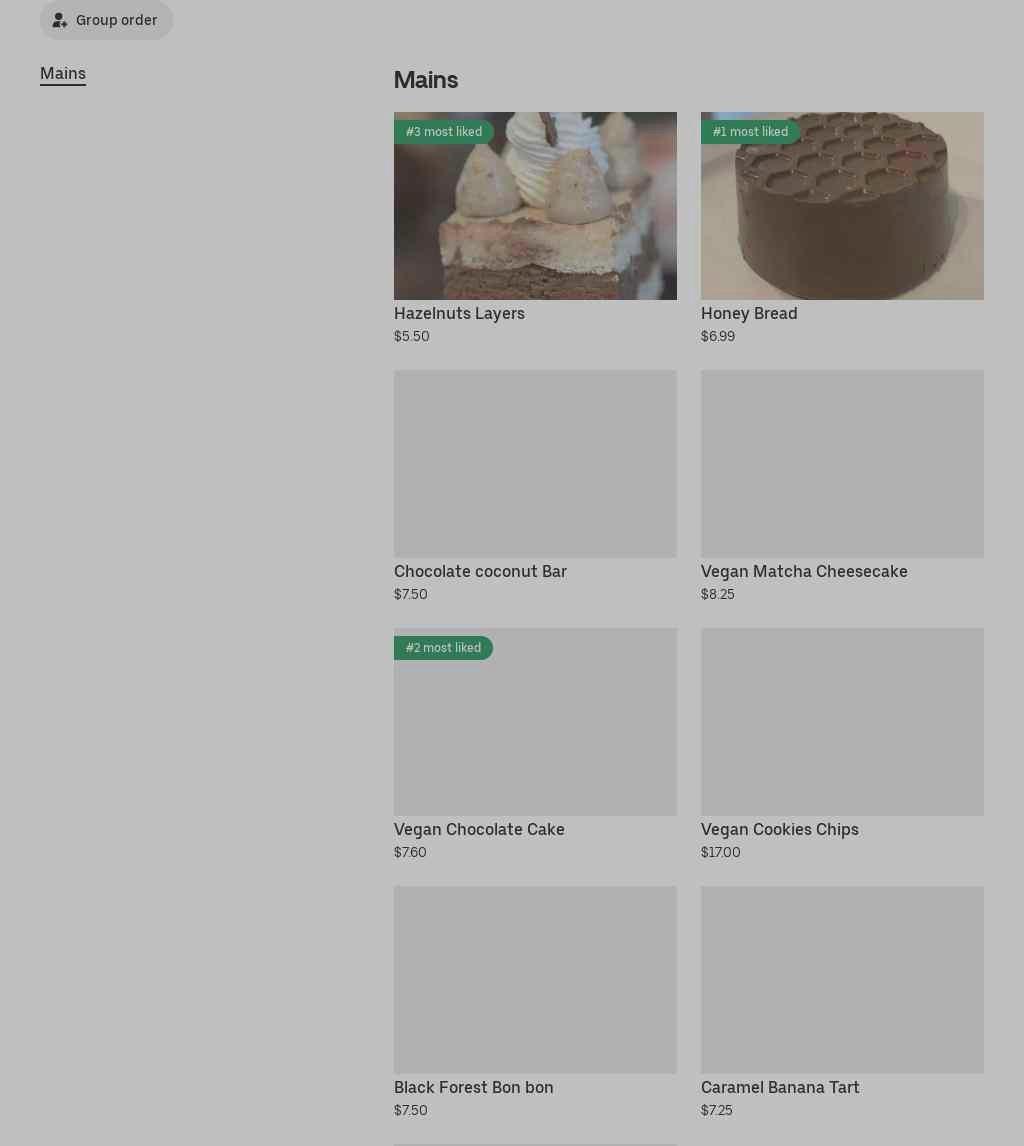1024x1146 pixels.
Task: Open Honey Bread item name
Action: 748,314
